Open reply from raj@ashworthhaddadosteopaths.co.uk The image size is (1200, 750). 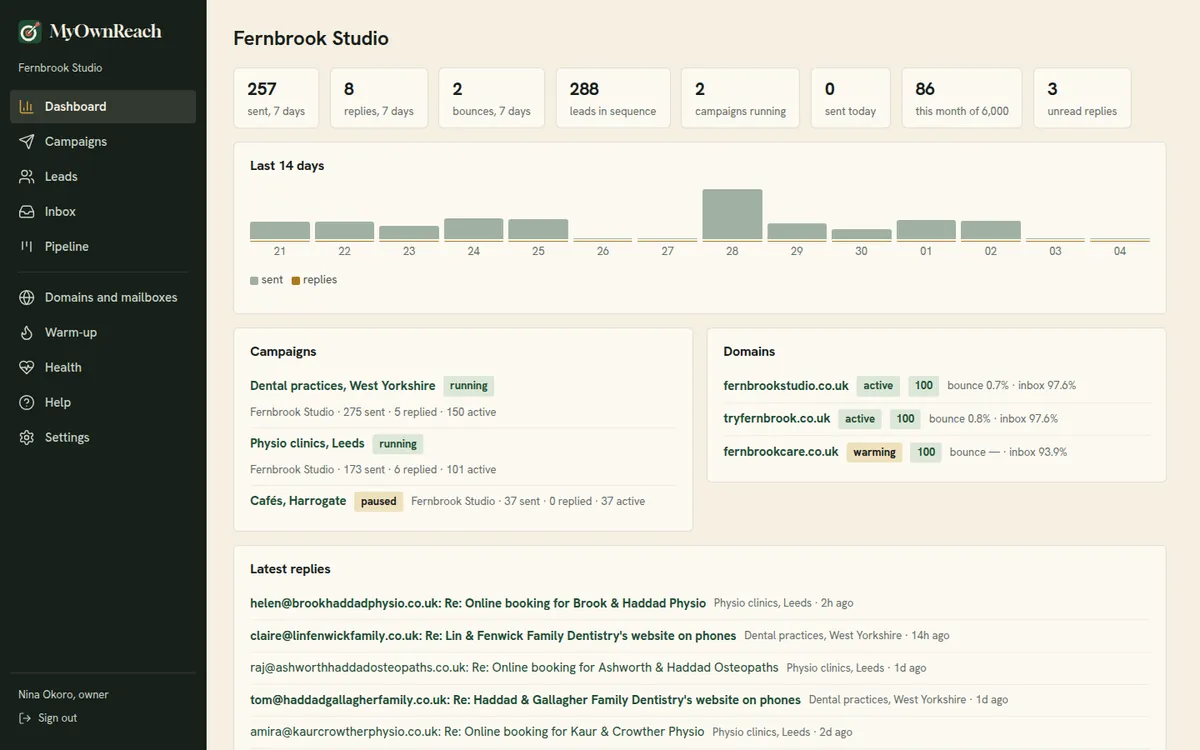tap(514, 667)
